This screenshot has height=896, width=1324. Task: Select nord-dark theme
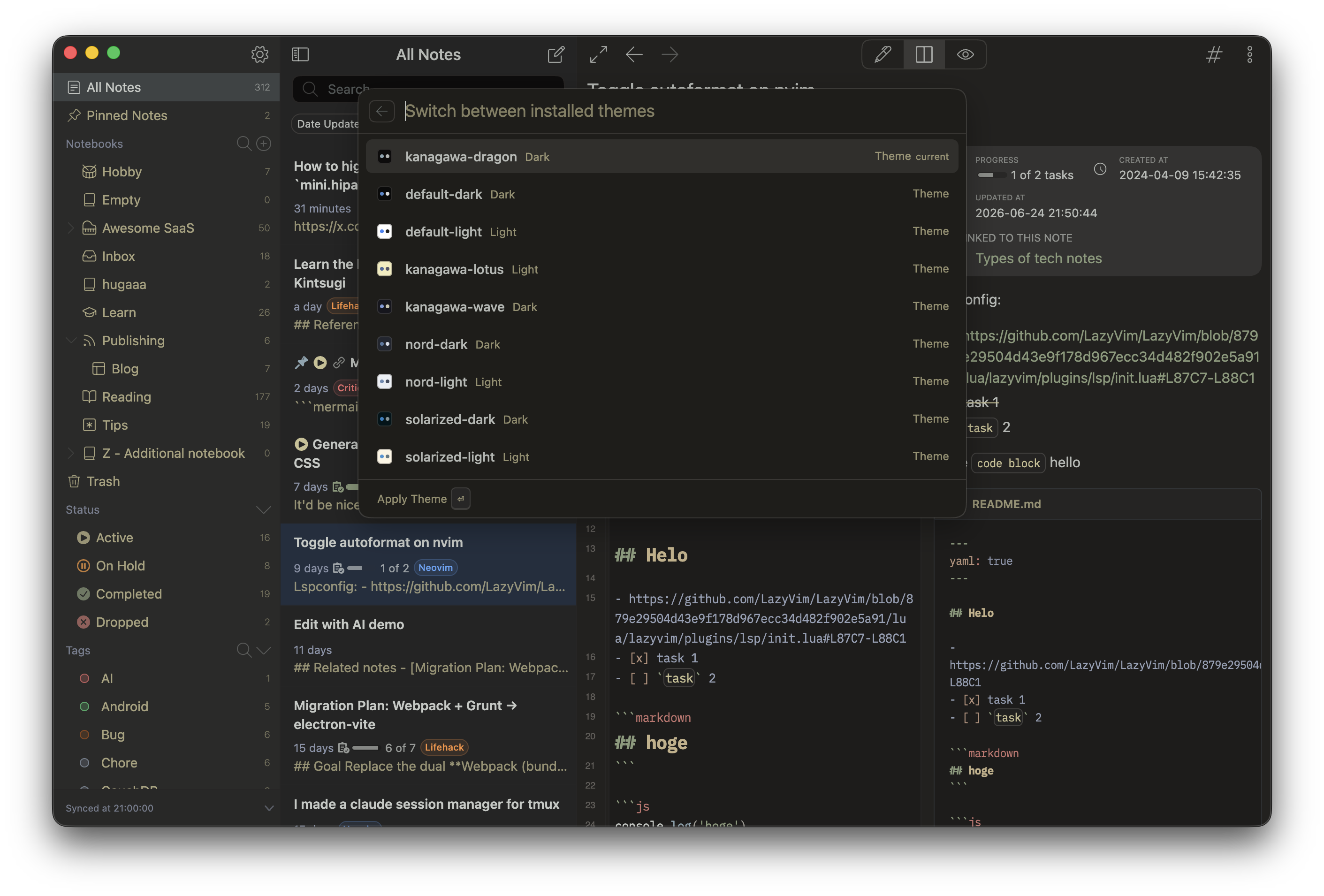coord(662,344)
